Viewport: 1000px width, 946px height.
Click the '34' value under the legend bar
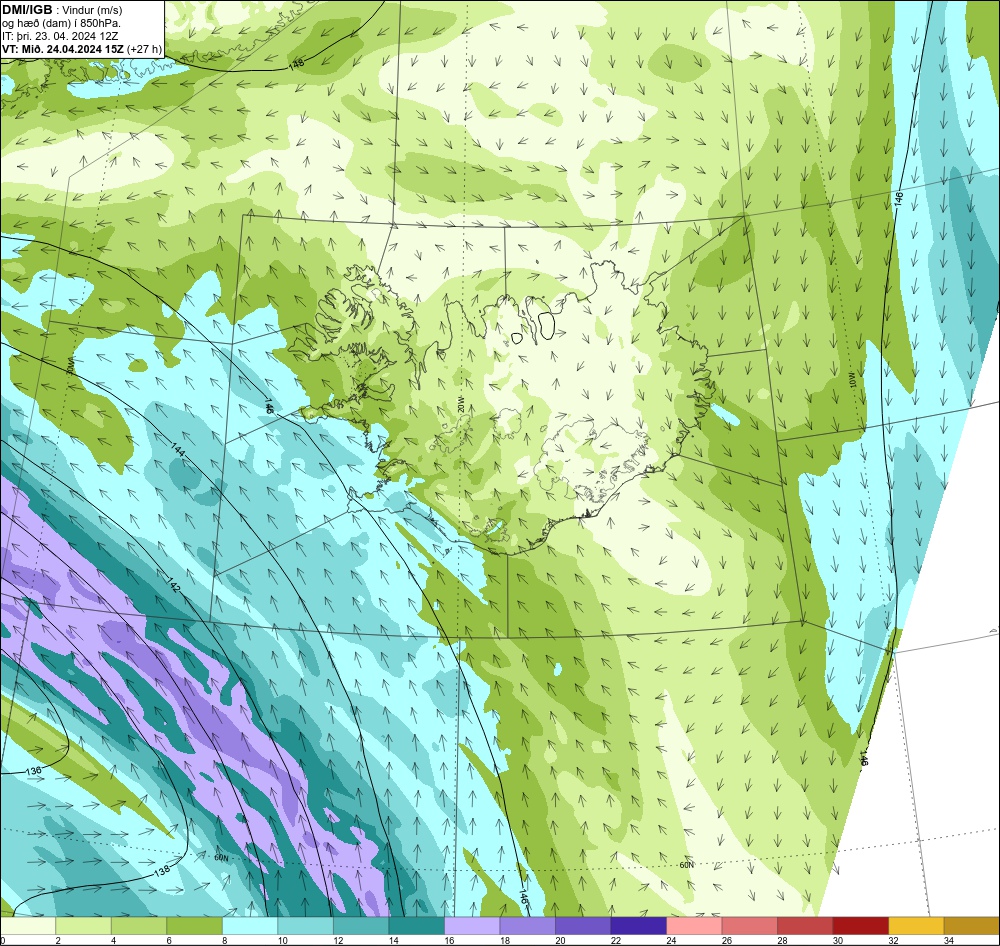[949, 940]
